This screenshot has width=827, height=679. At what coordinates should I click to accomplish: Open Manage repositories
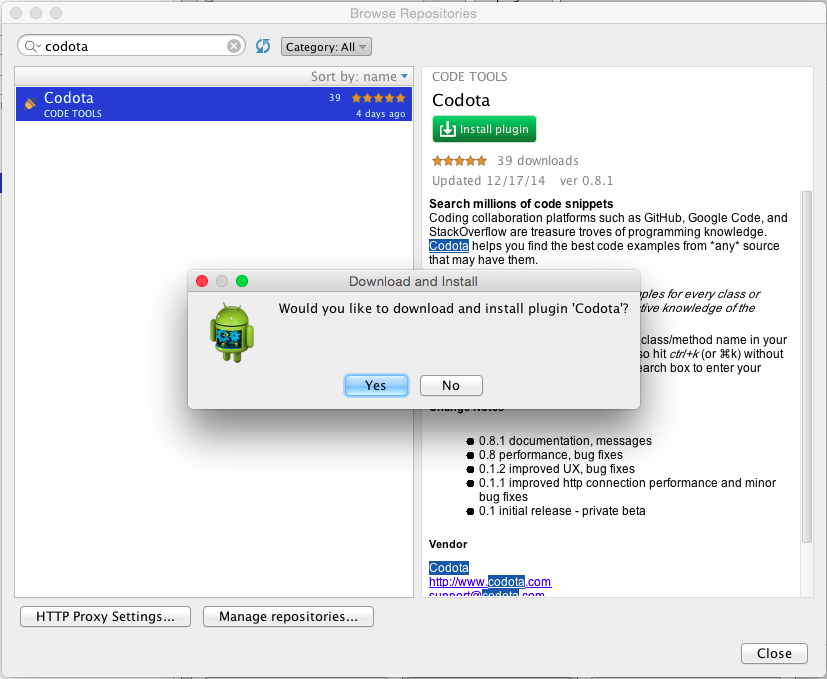289,616
